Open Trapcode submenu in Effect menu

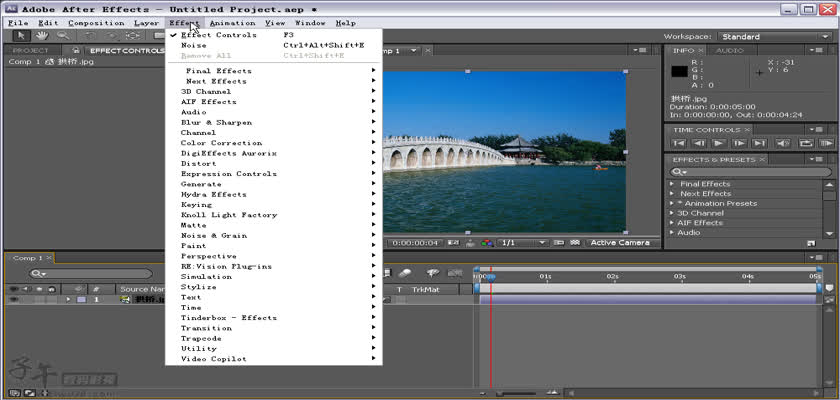point(273,338)
